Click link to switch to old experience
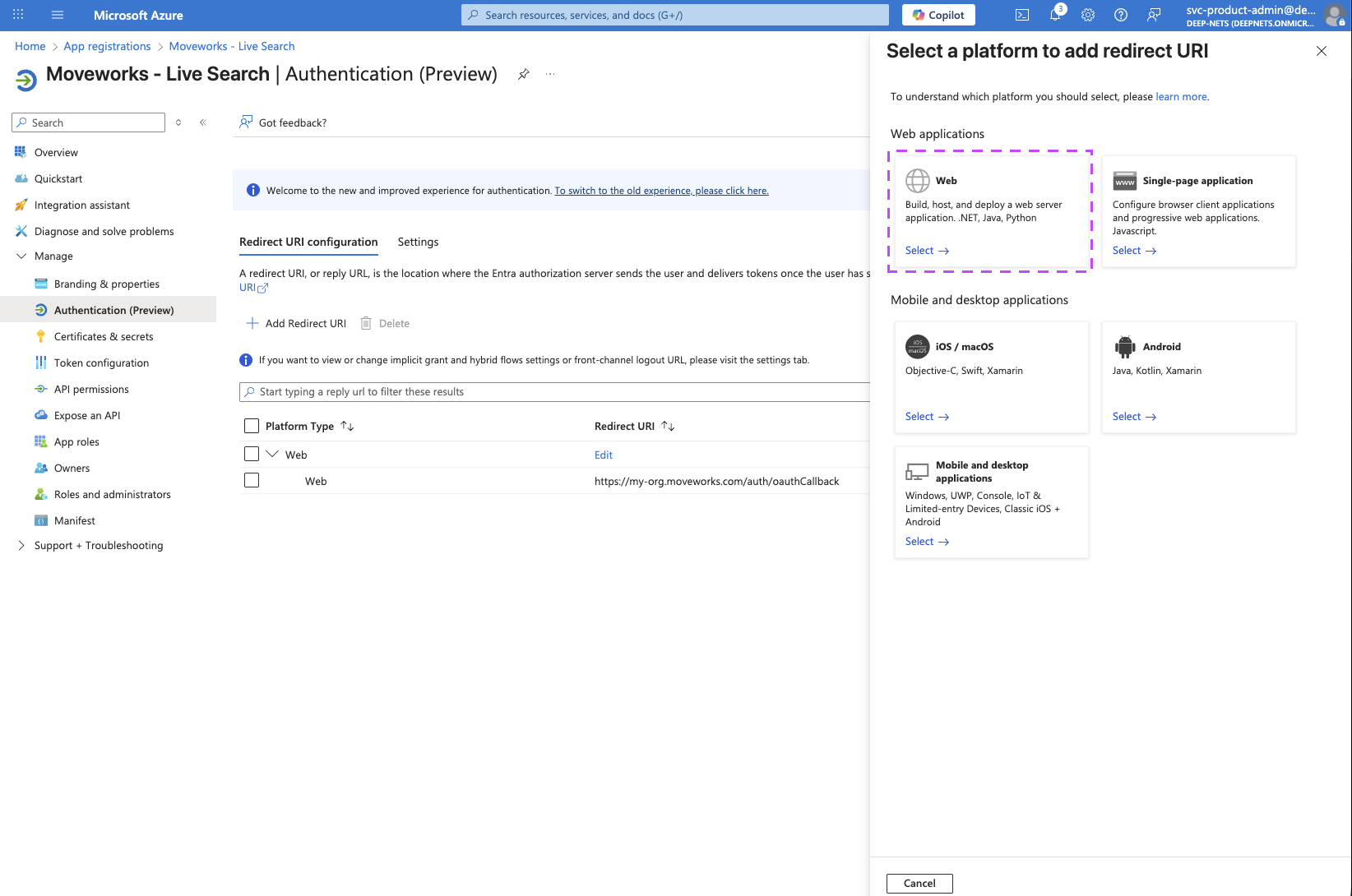 [x=661, y=191]
